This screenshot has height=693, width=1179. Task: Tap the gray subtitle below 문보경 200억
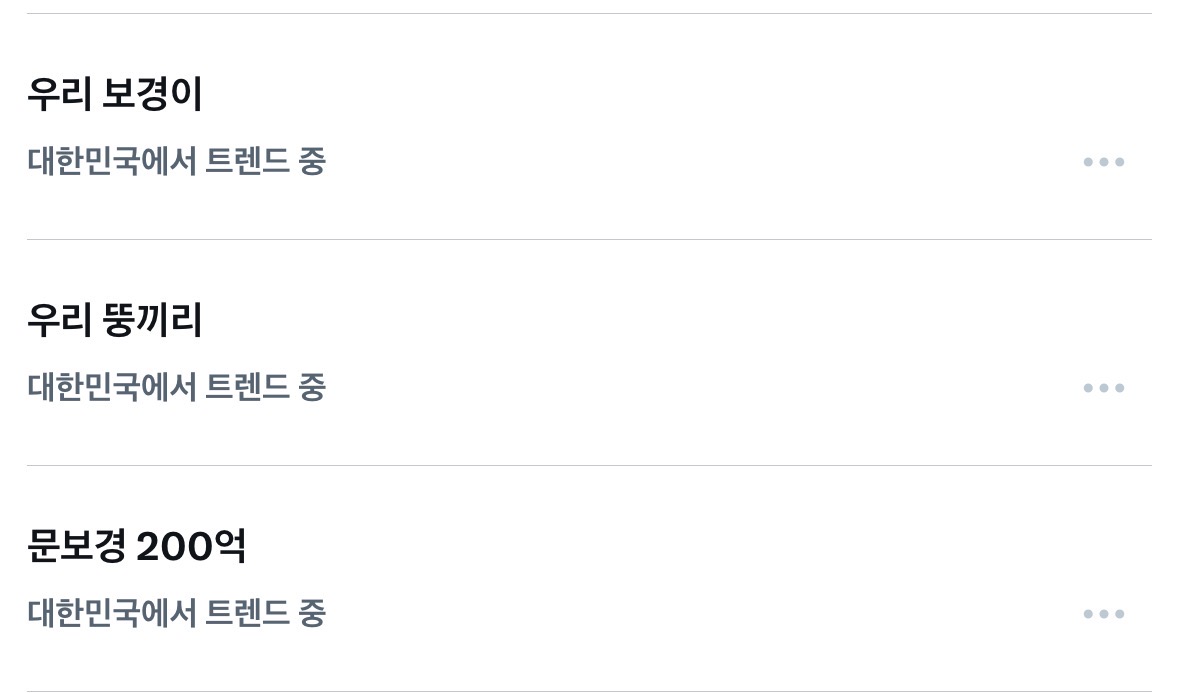[176, 614]
